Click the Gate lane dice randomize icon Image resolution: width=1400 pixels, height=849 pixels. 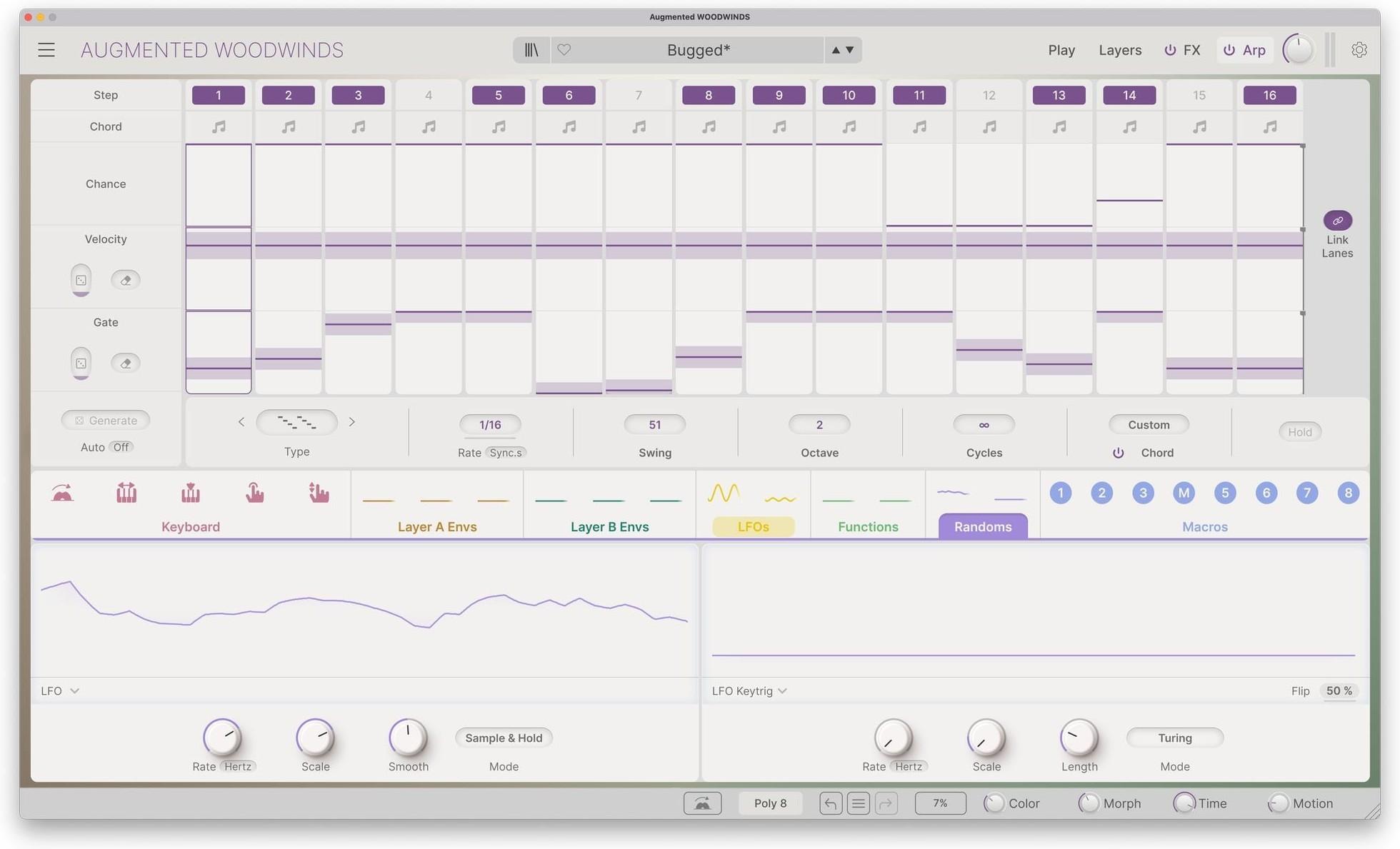(x=81, y=363)
